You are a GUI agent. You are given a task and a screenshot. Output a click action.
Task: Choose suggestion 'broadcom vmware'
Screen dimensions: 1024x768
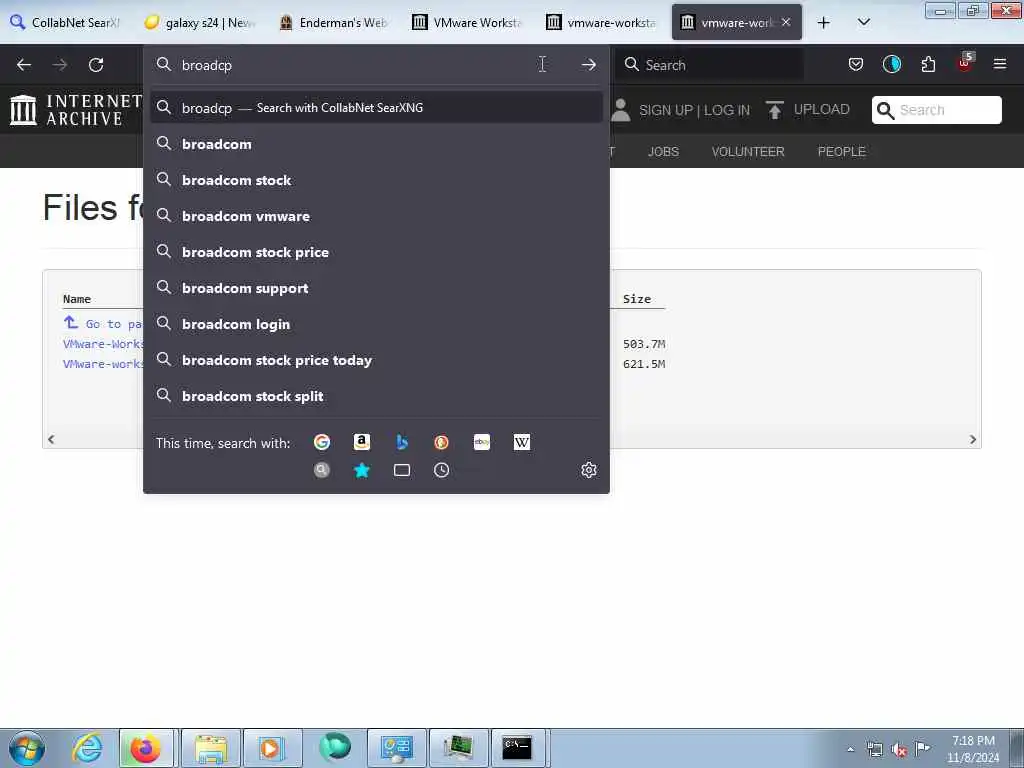[x=376, y=216]
